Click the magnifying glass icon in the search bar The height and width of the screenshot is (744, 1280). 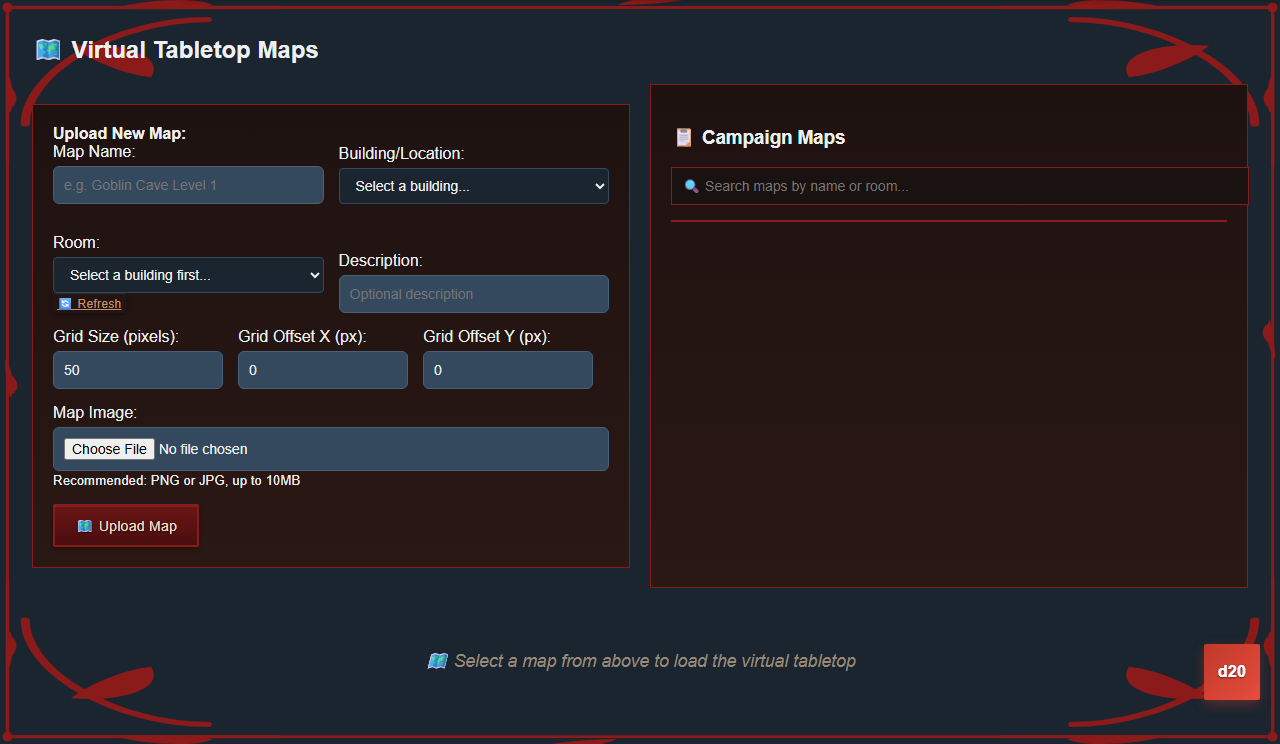tap(691, 186)
